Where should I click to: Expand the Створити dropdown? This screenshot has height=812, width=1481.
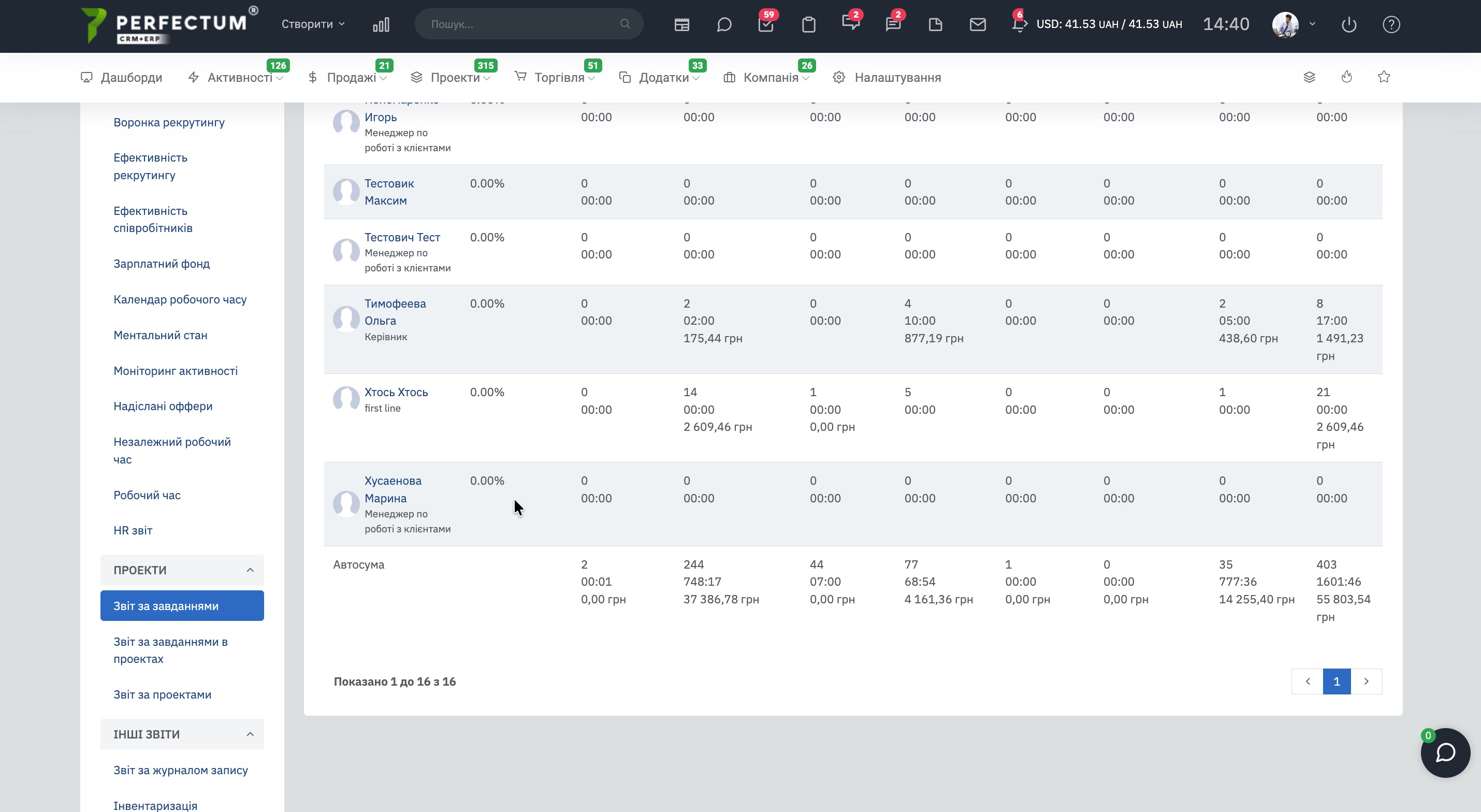(x=313, y=24)
